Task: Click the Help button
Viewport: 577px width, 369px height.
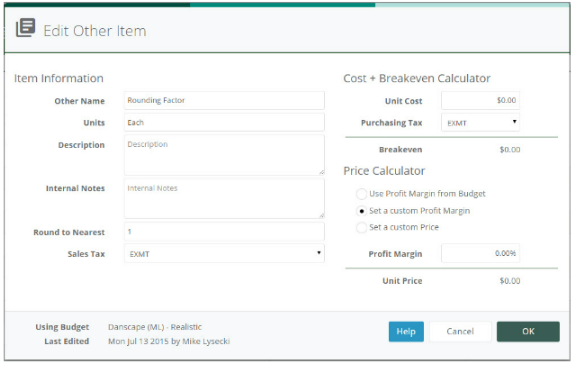Action: pyautogui.click(x=406, y=331)
